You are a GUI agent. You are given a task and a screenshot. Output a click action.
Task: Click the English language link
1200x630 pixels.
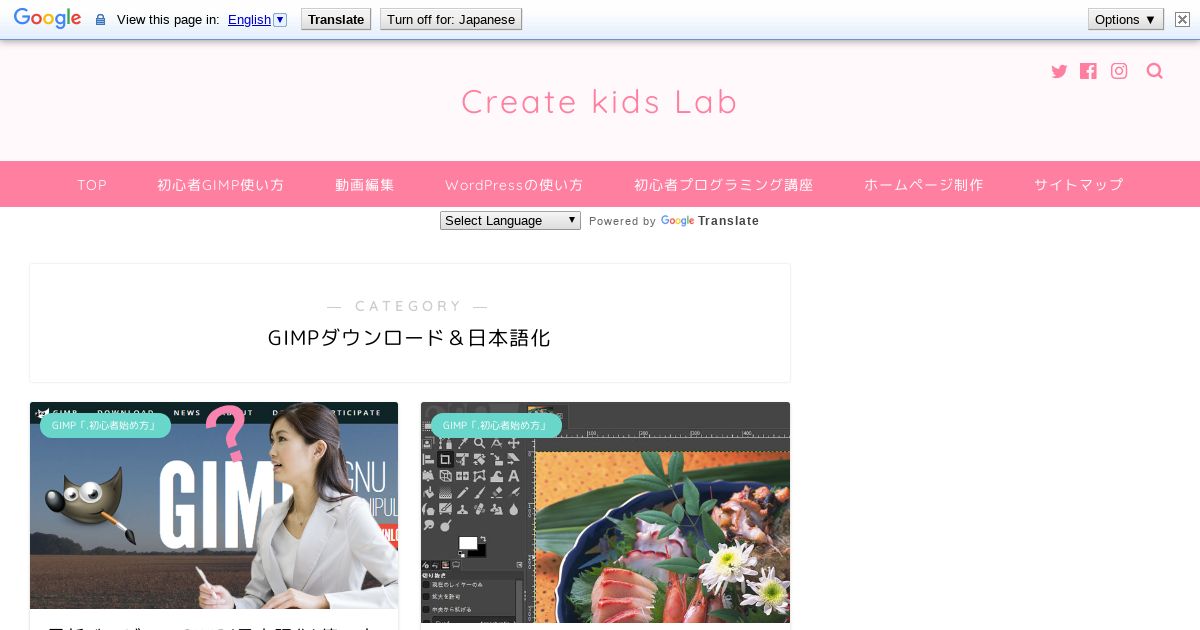pyautogui.click(x=249, y=19)
